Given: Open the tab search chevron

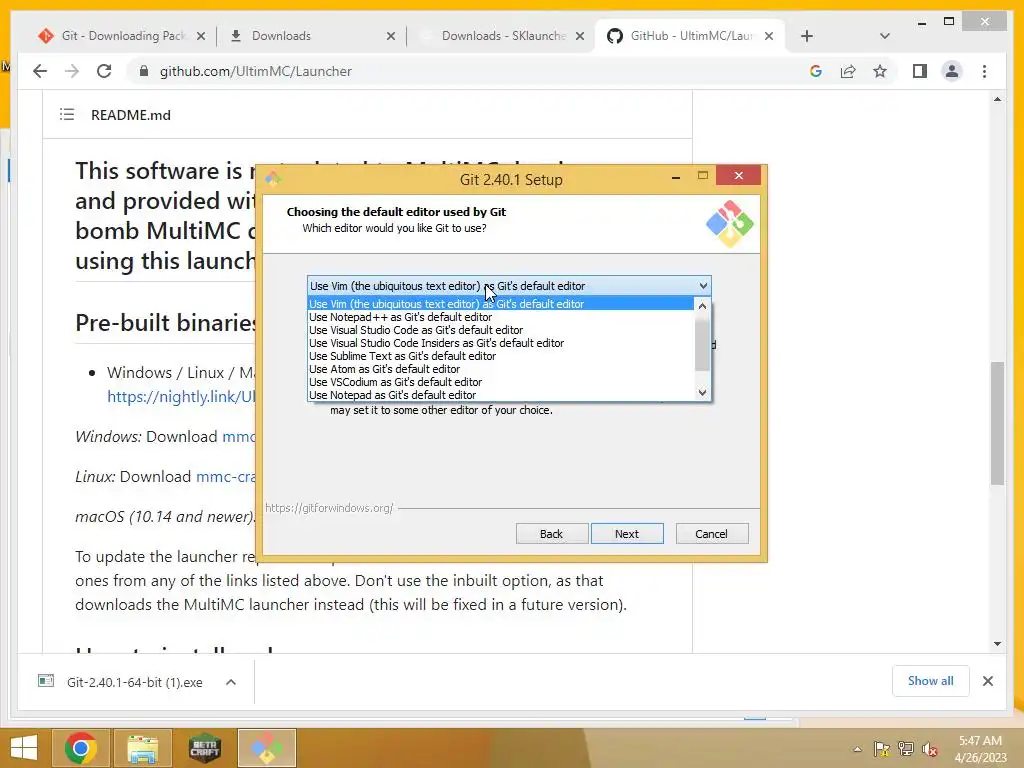Looking at the screenshot, I should [885, 36].
